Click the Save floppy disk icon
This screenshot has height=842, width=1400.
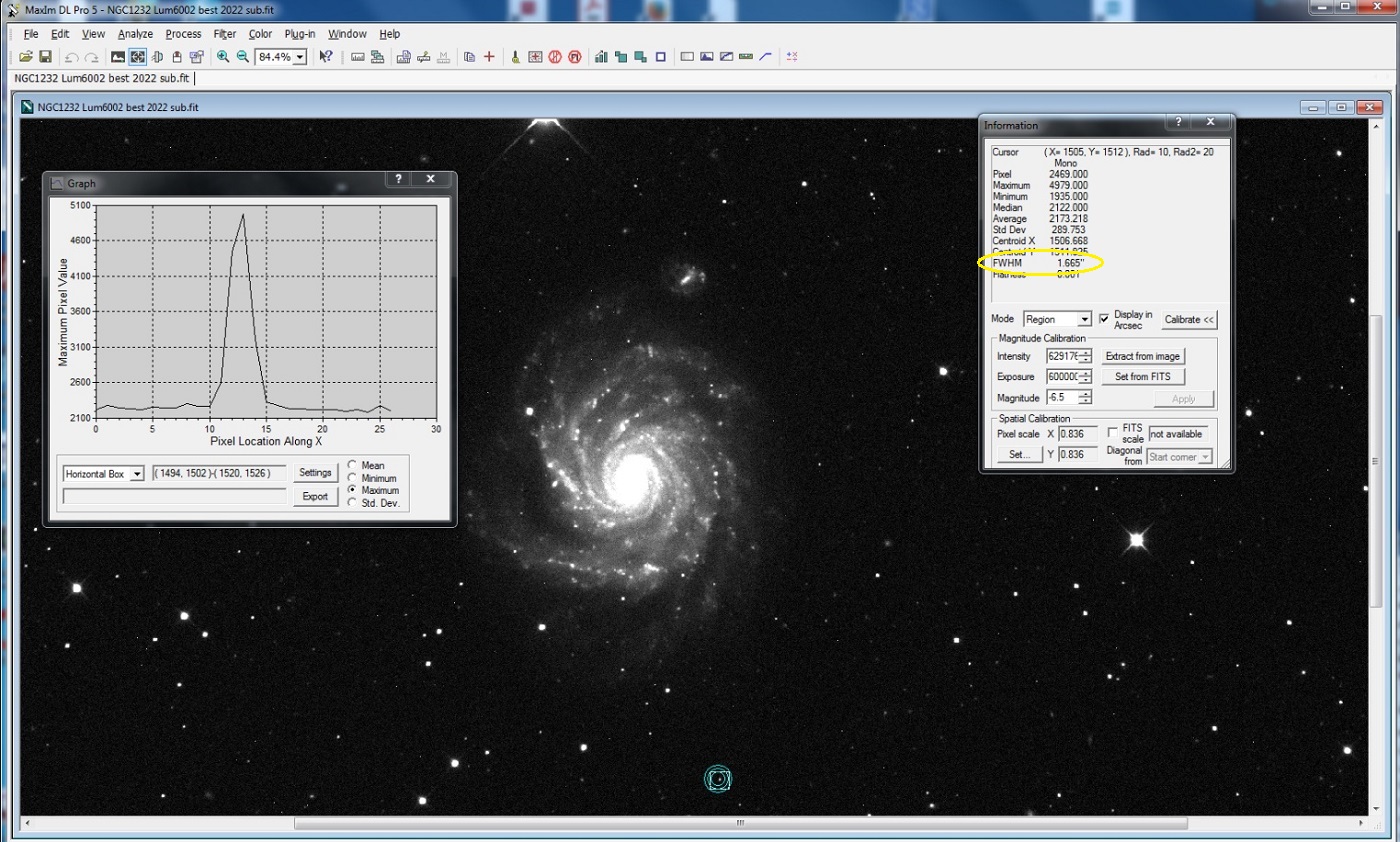point(45,57)
